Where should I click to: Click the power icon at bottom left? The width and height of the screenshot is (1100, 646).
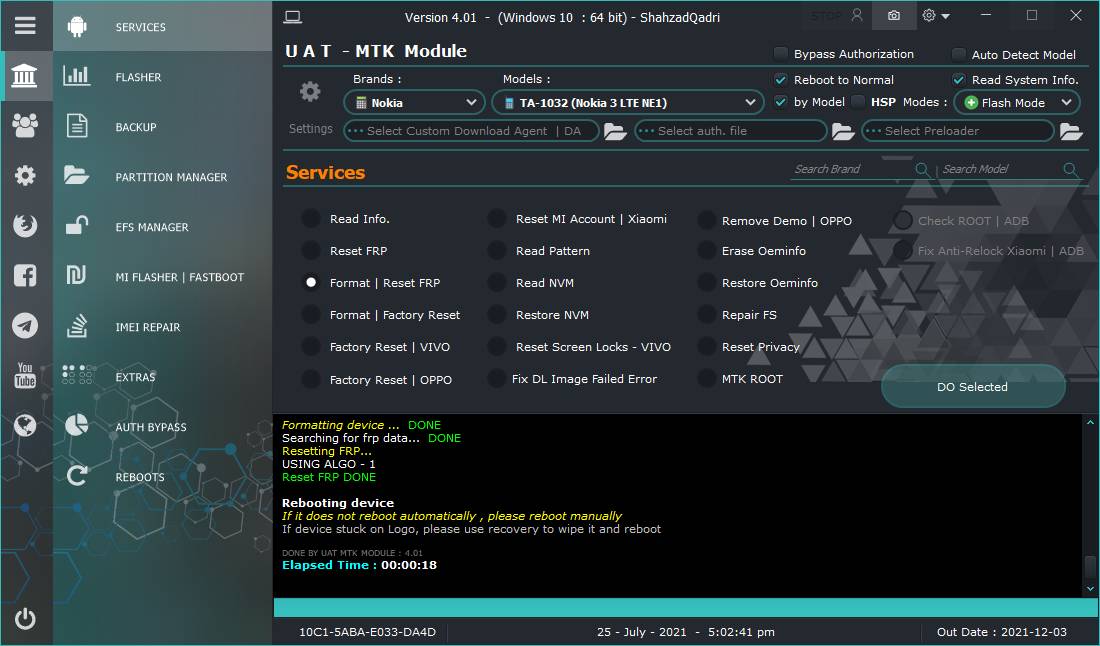[25, 618]
